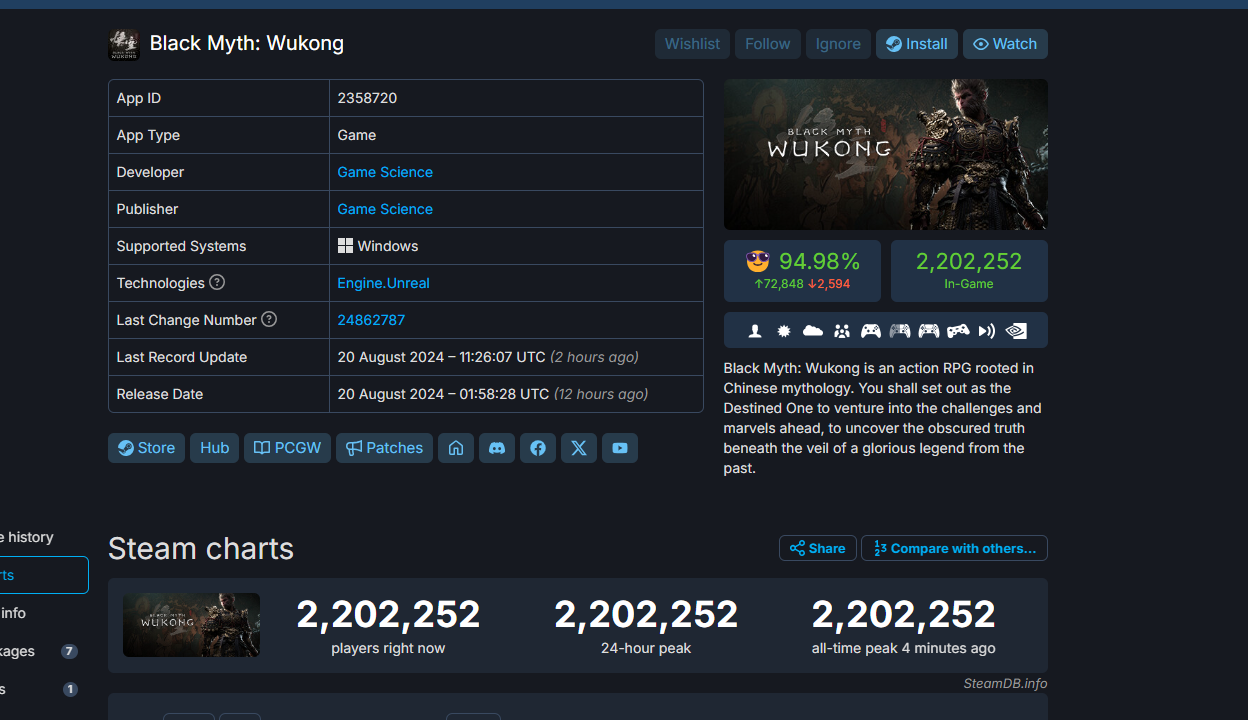The width and height of the screenshot is (1248, 720).
Task: Open the Compare with others selector
Action: pyautogui.click(x=954, y=548)
